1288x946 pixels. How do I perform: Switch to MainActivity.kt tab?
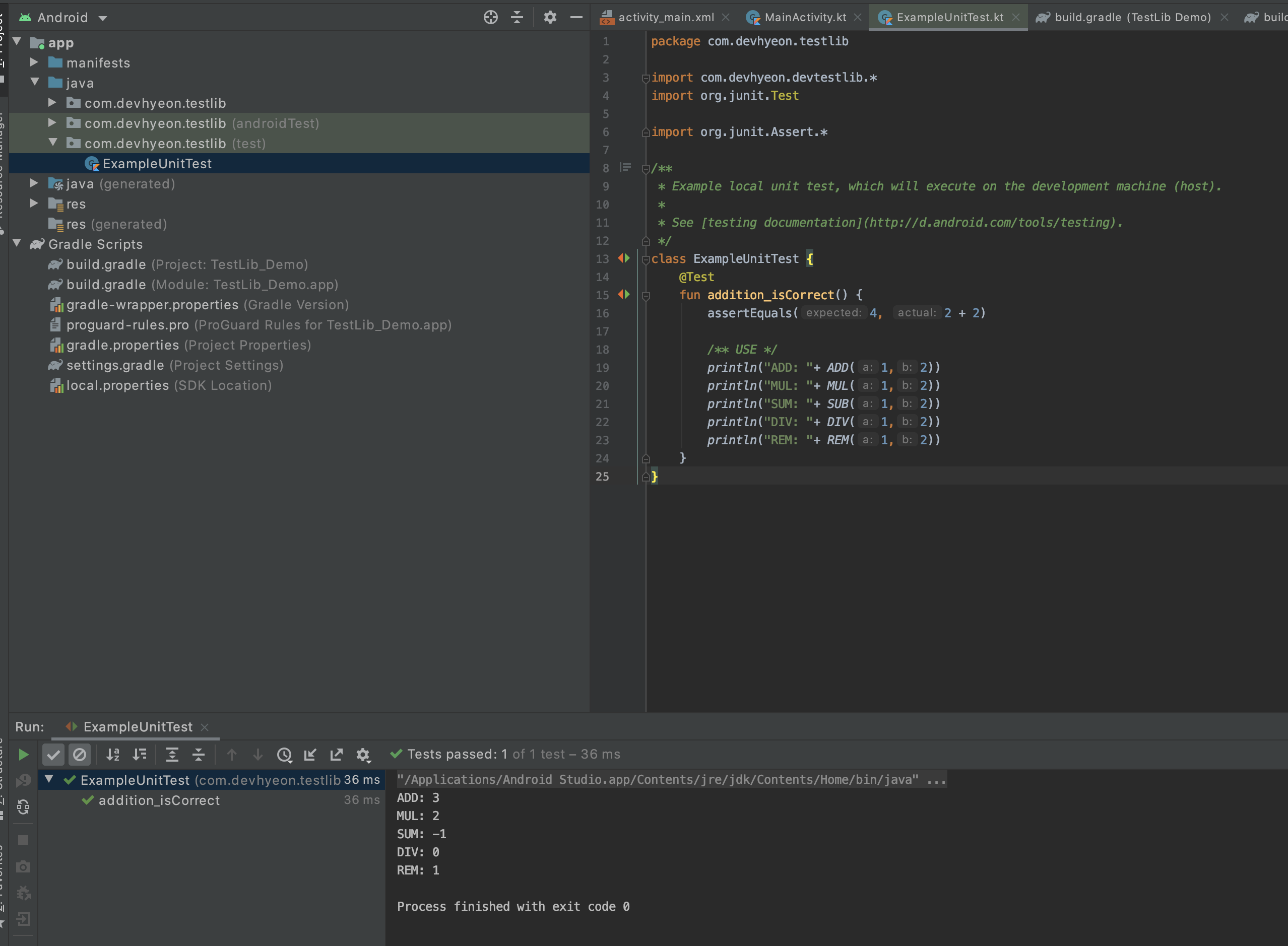click(x=805, y=17)
